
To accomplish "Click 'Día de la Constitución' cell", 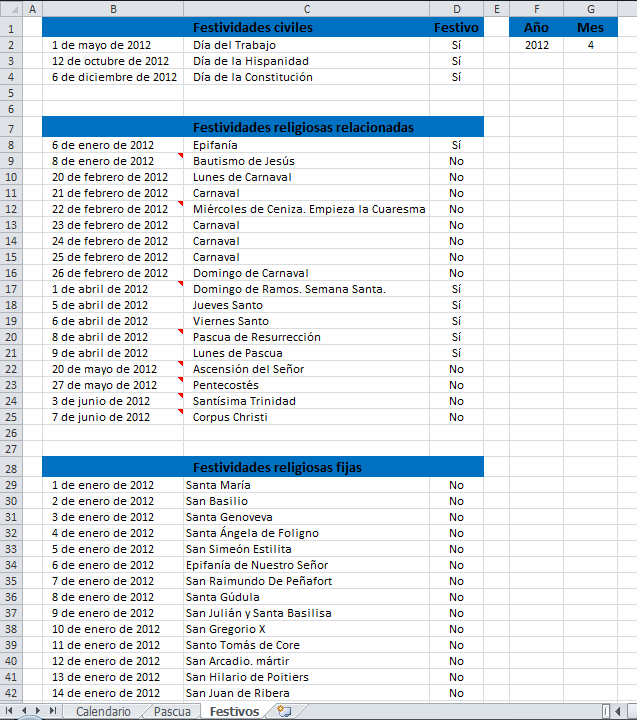I will pos(307,77).
